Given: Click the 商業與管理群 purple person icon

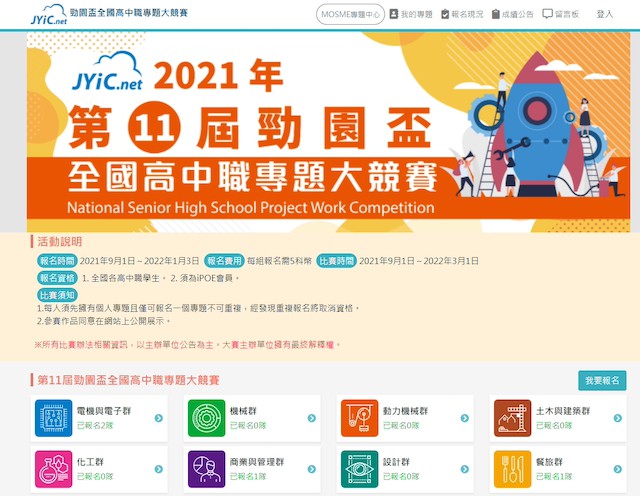Looking at the screenshot, I should point(207,469).
